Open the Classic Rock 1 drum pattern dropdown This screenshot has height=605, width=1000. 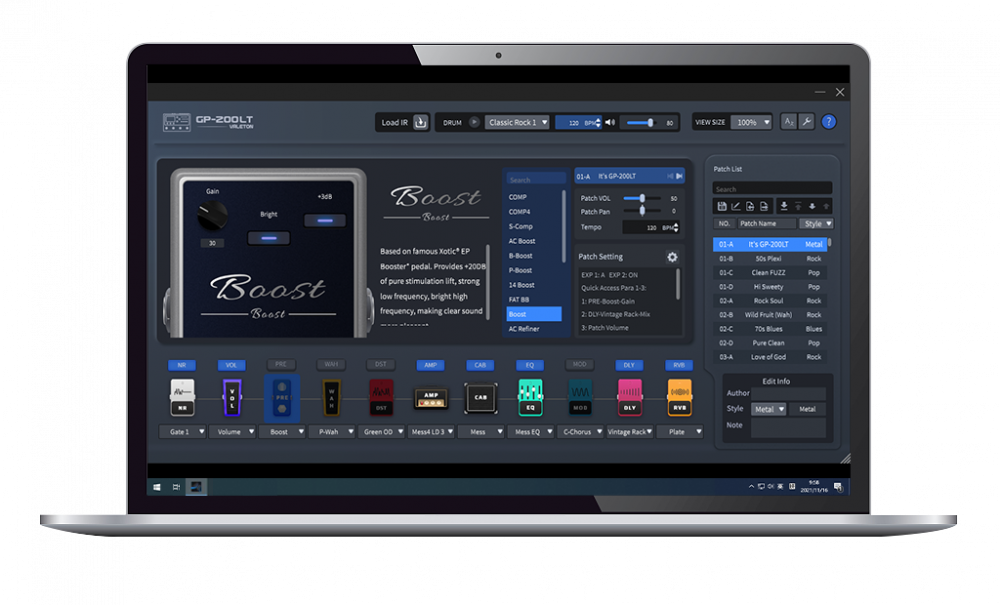pyautogui.click(x=517, y=122)
